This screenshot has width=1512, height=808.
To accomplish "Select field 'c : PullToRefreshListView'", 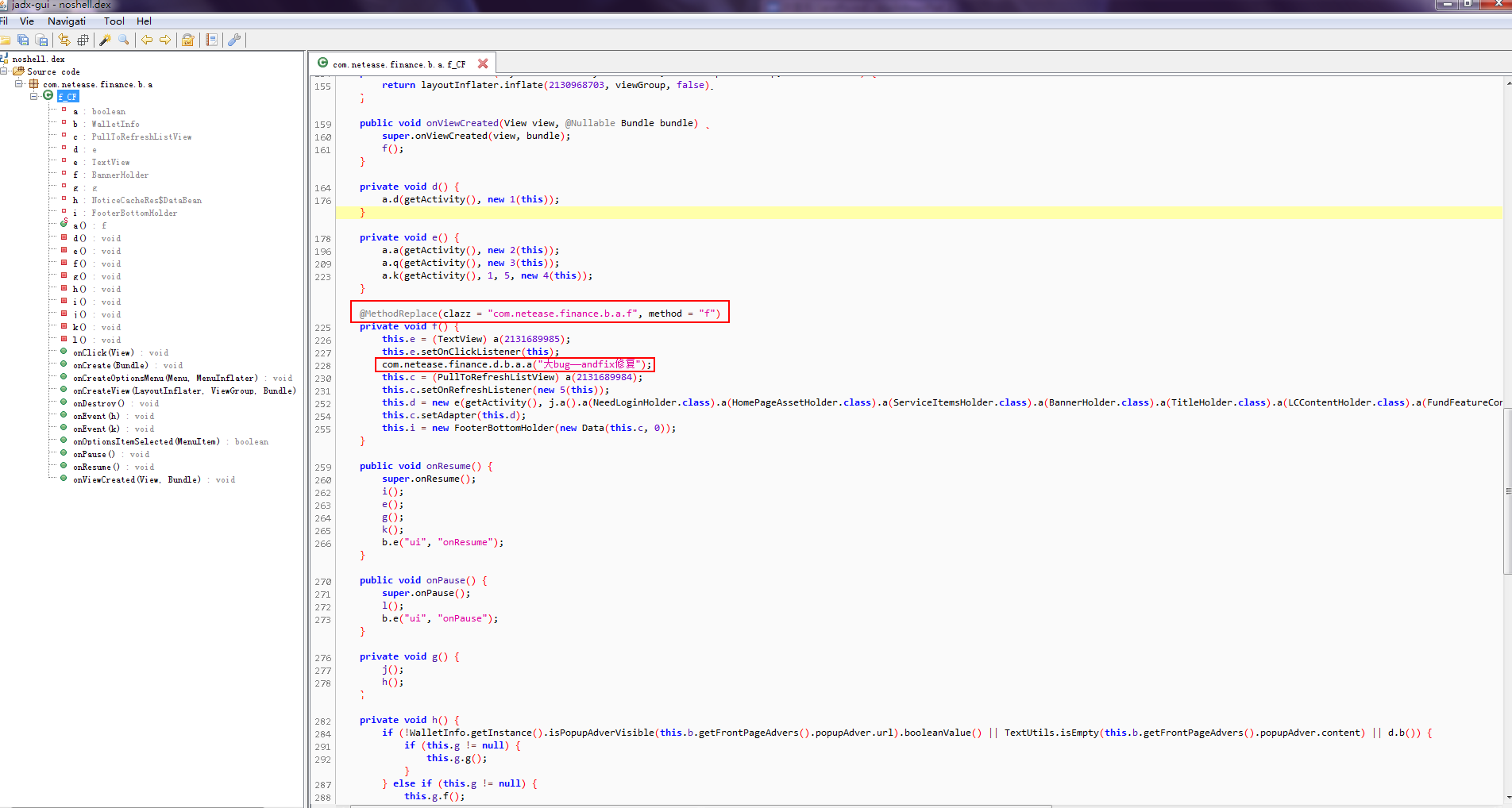I will [133, 137].
